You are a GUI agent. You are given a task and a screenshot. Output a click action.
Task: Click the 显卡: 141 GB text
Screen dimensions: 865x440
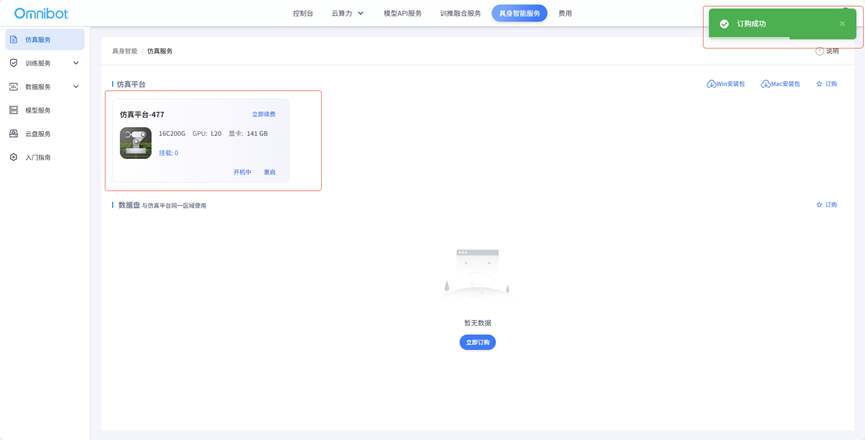(x=248, y=133)
